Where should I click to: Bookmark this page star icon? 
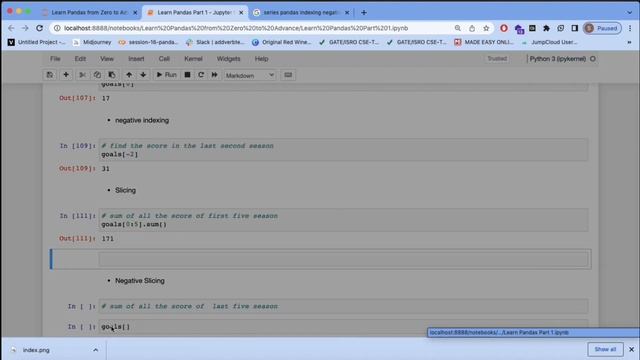486,28
